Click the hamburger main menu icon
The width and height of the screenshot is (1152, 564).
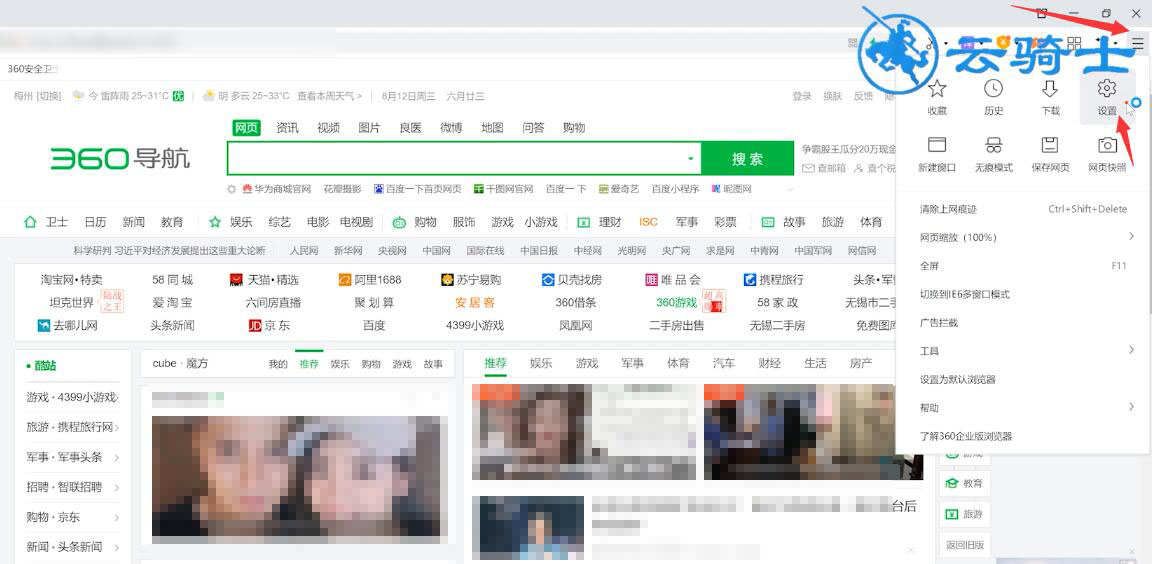(1137, 43)
